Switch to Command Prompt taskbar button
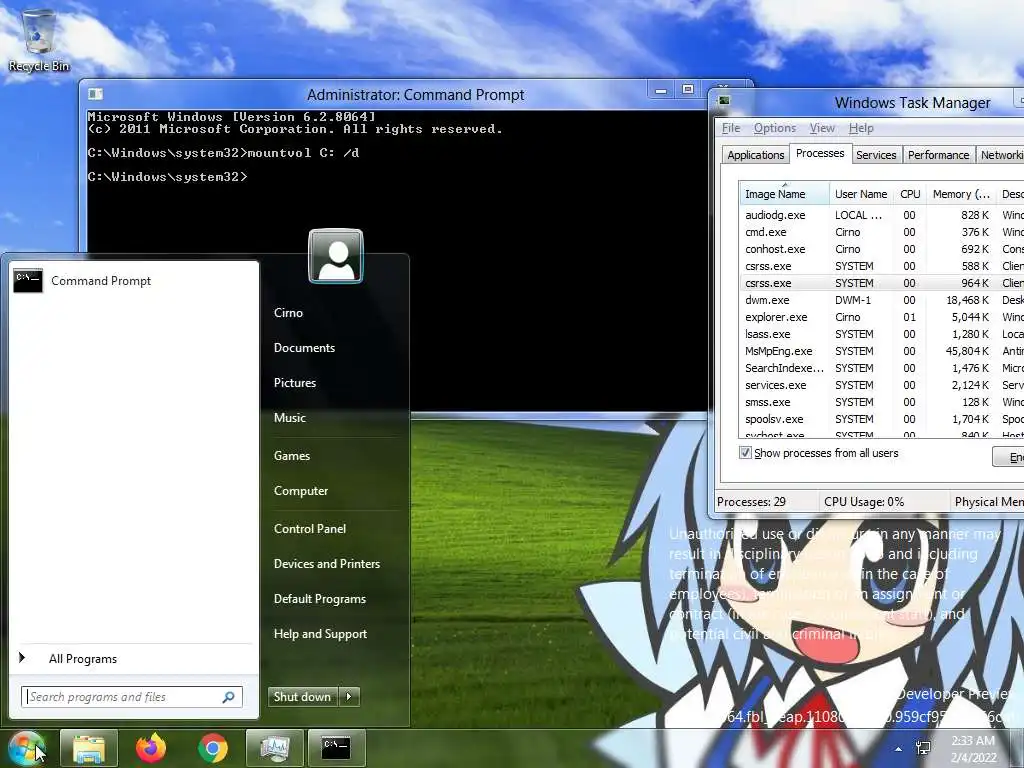Viewport: 1024px width, 768px height. click(x=336, y=748)
